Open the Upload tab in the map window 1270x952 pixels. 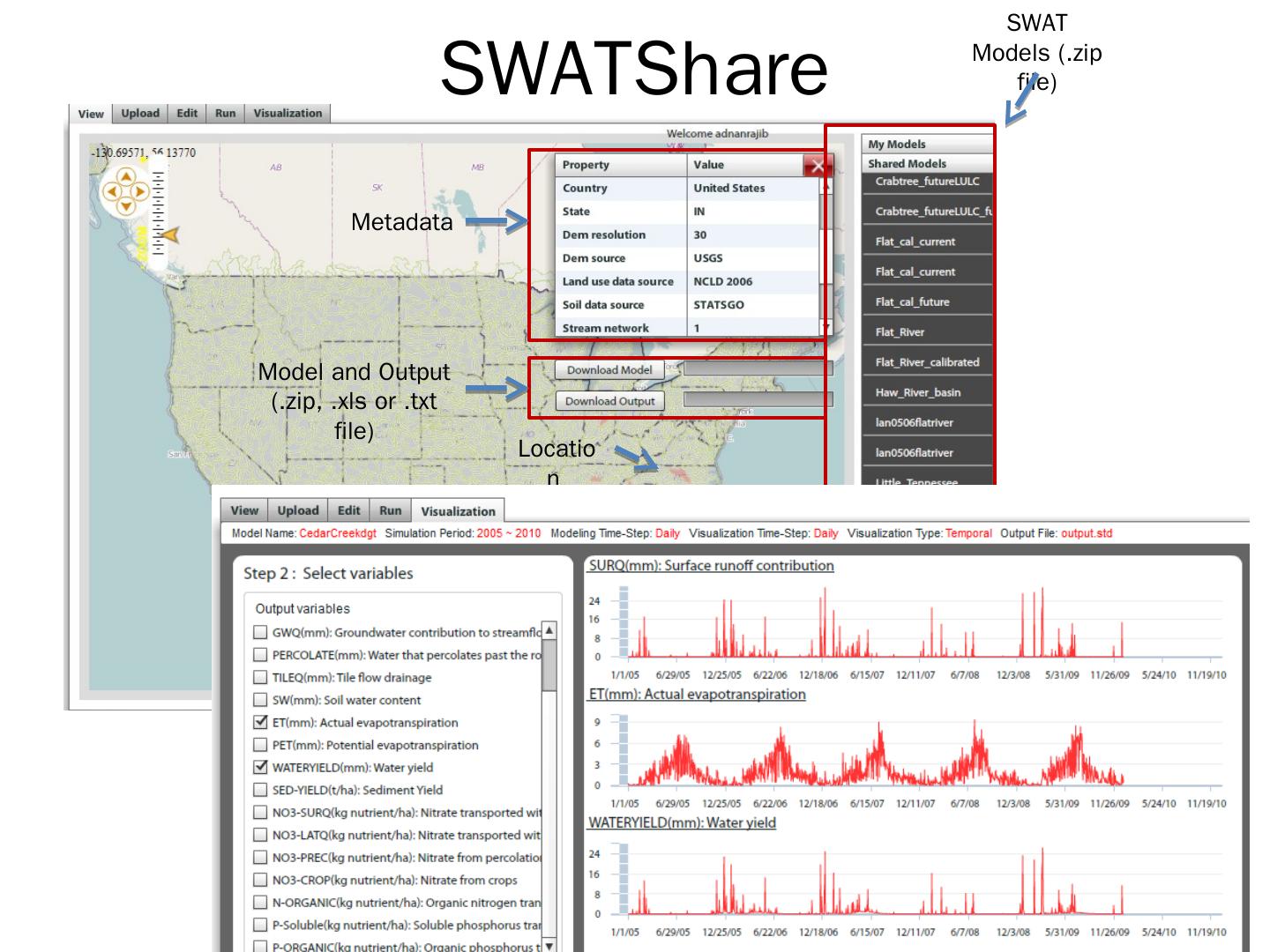pos(140,113)
